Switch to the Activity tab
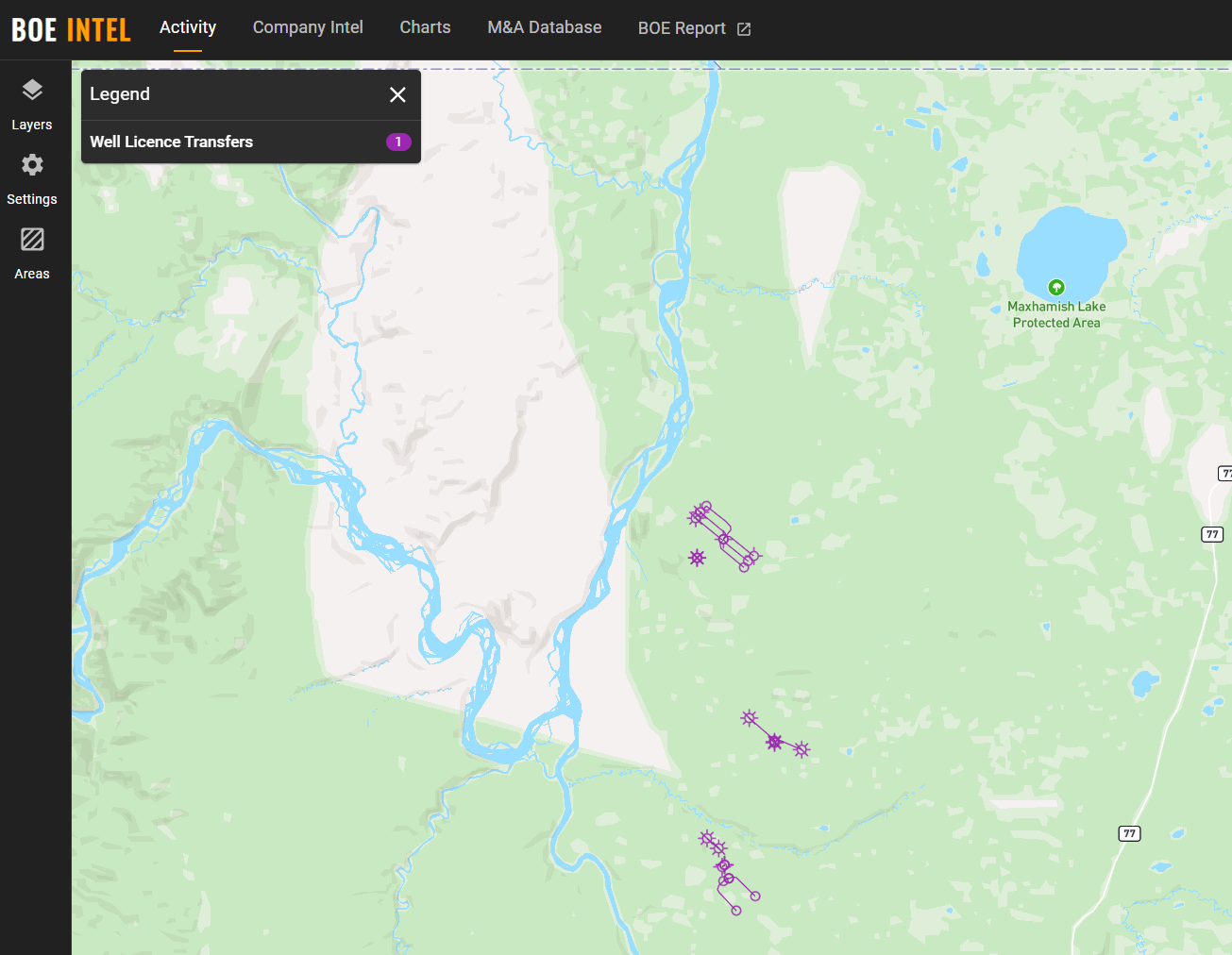This screenshot has width=1232, height=955. pos(188,27)
